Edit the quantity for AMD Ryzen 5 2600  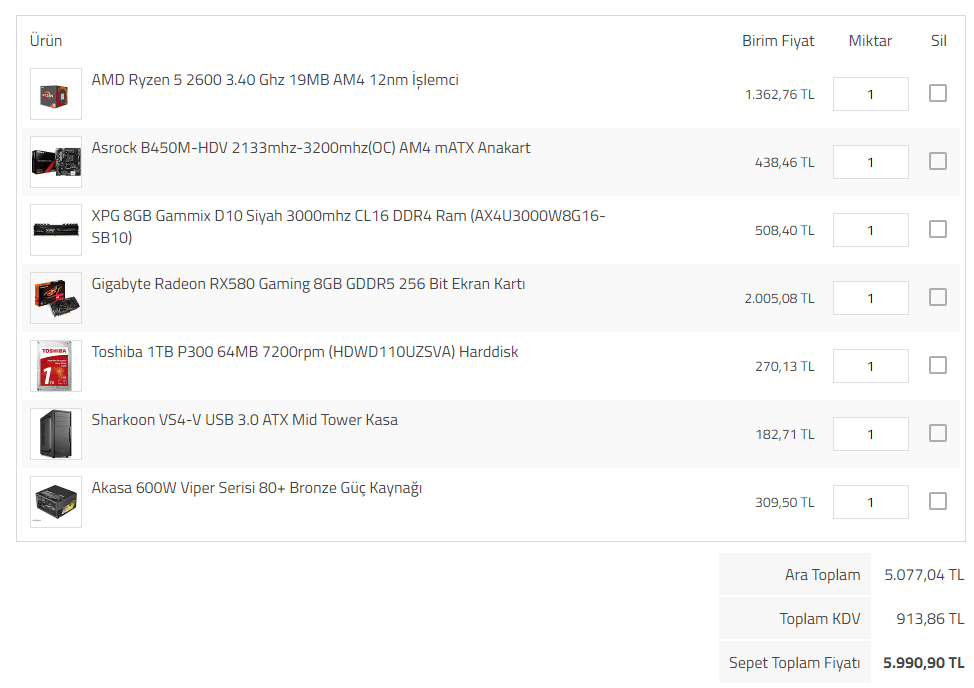(870, 94)
